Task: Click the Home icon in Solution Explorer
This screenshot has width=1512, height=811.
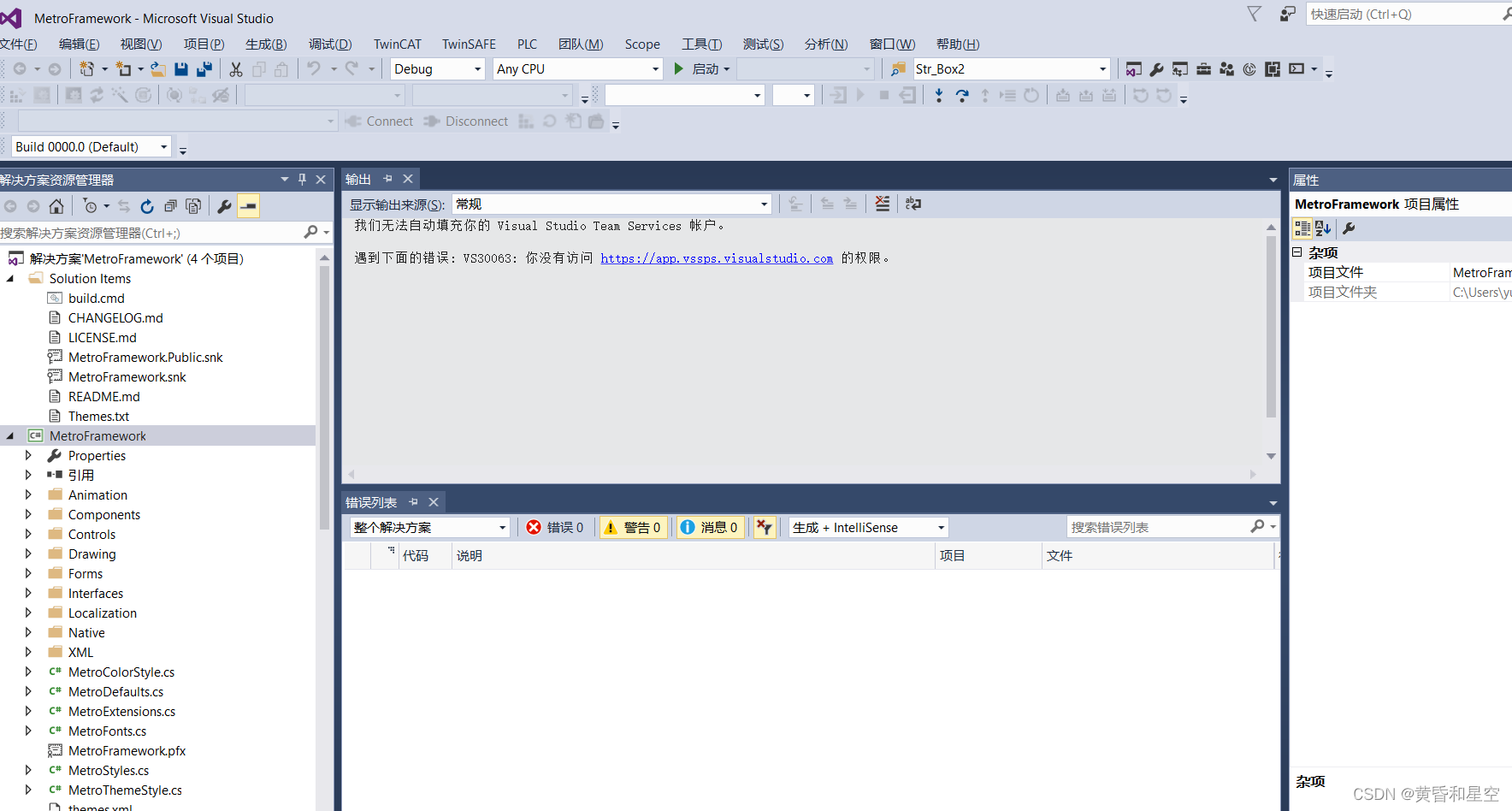Action: (x=56, y=206)
